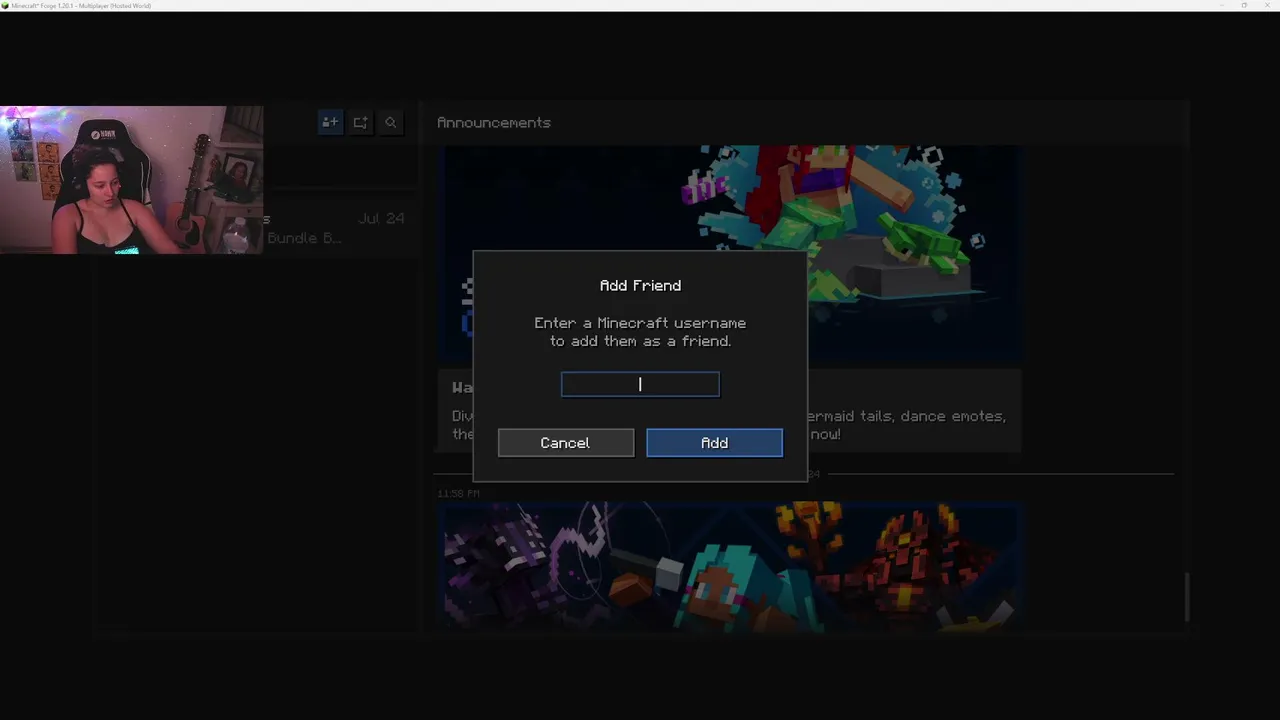1280x720 pixels.
Task: Select the Announcements heading
Action: point(494,123)
